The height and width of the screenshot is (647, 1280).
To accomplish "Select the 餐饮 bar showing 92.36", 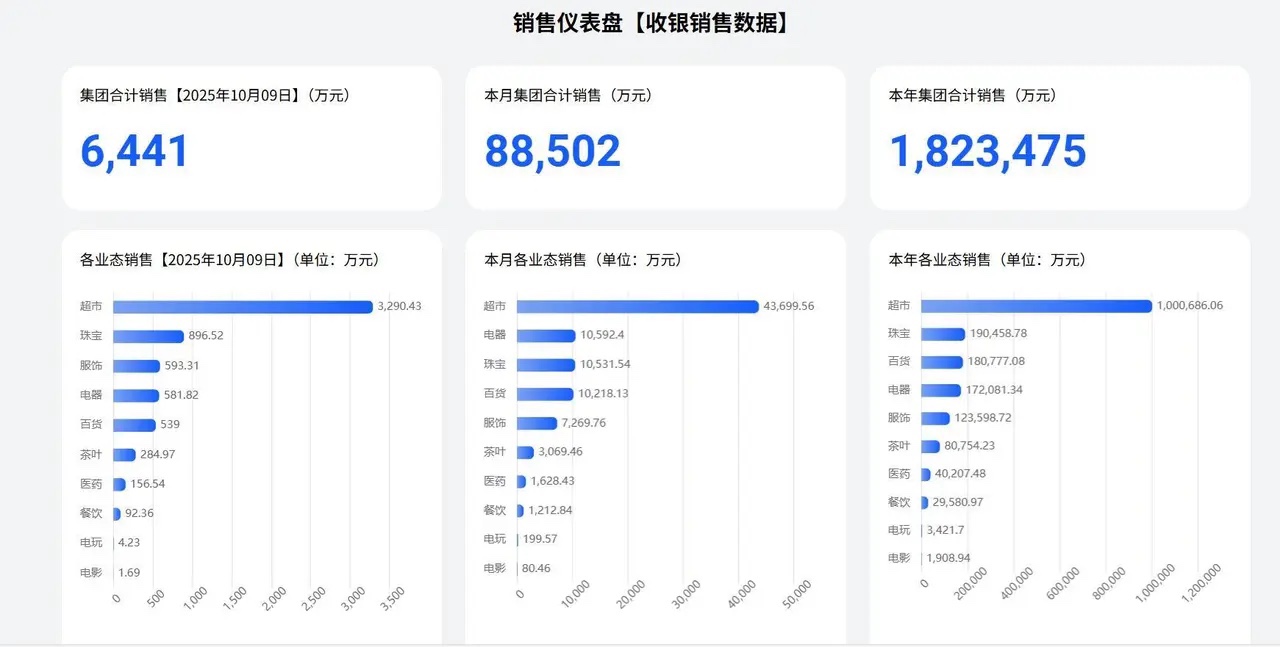I will (117, 514).
